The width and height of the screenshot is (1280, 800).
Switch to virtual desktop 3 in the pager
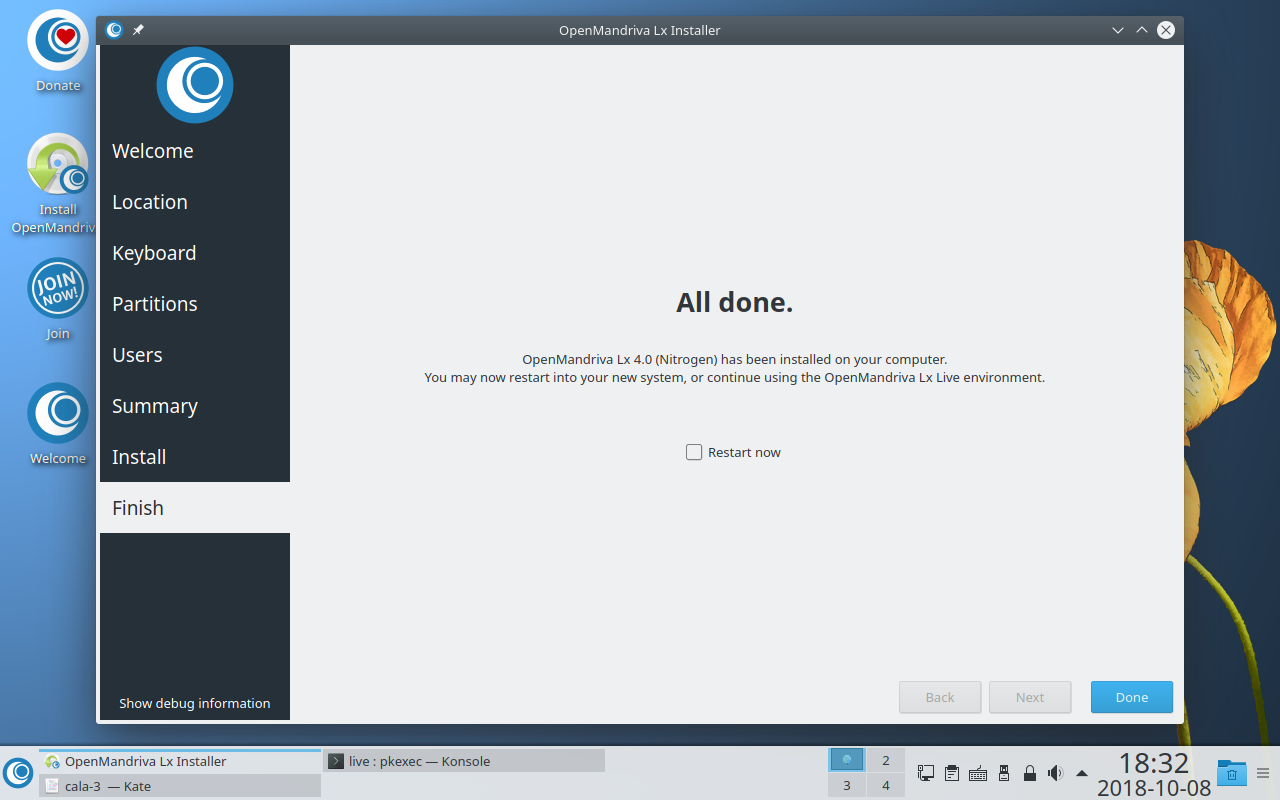point(847,785)
